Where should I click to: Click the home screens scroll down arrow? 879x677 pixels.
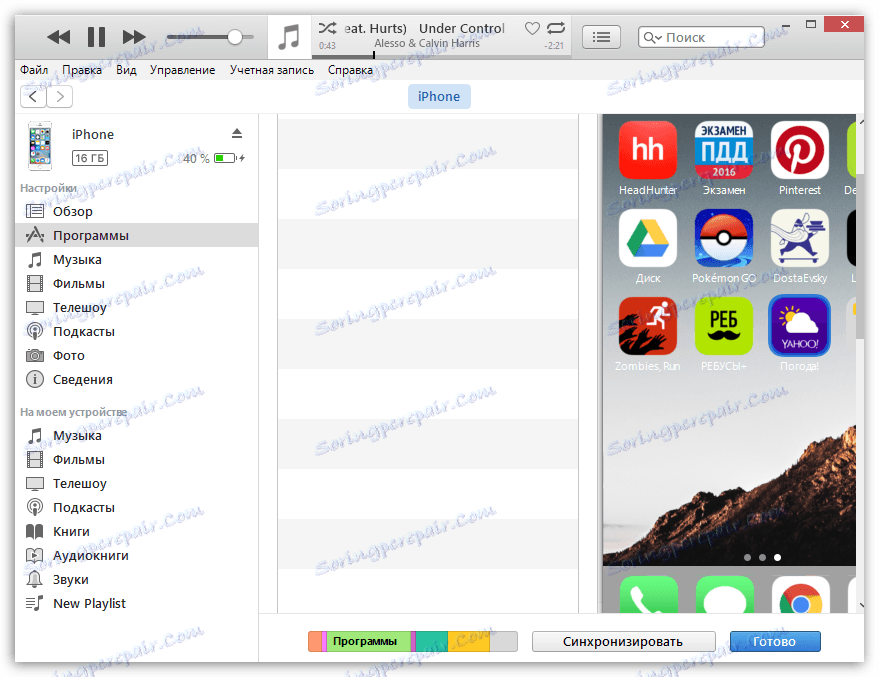tap(861, 605)
